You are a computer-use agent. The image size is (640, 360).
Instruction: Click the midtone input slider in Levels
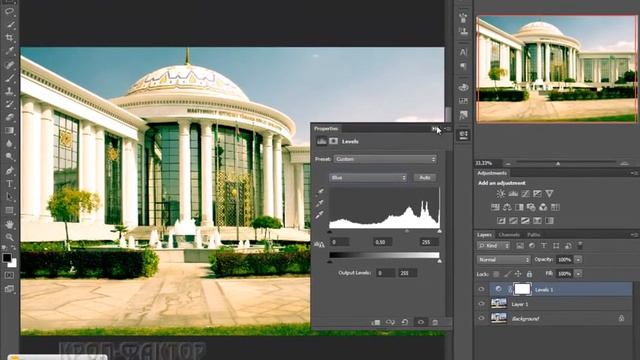pyautogui.click(x=407, y=231)
